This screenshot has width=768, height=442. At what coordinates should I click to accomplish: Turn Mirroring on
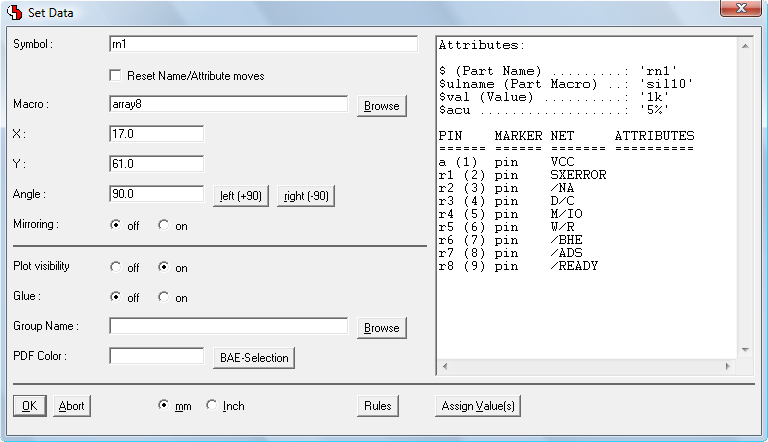tap(164, 226)
